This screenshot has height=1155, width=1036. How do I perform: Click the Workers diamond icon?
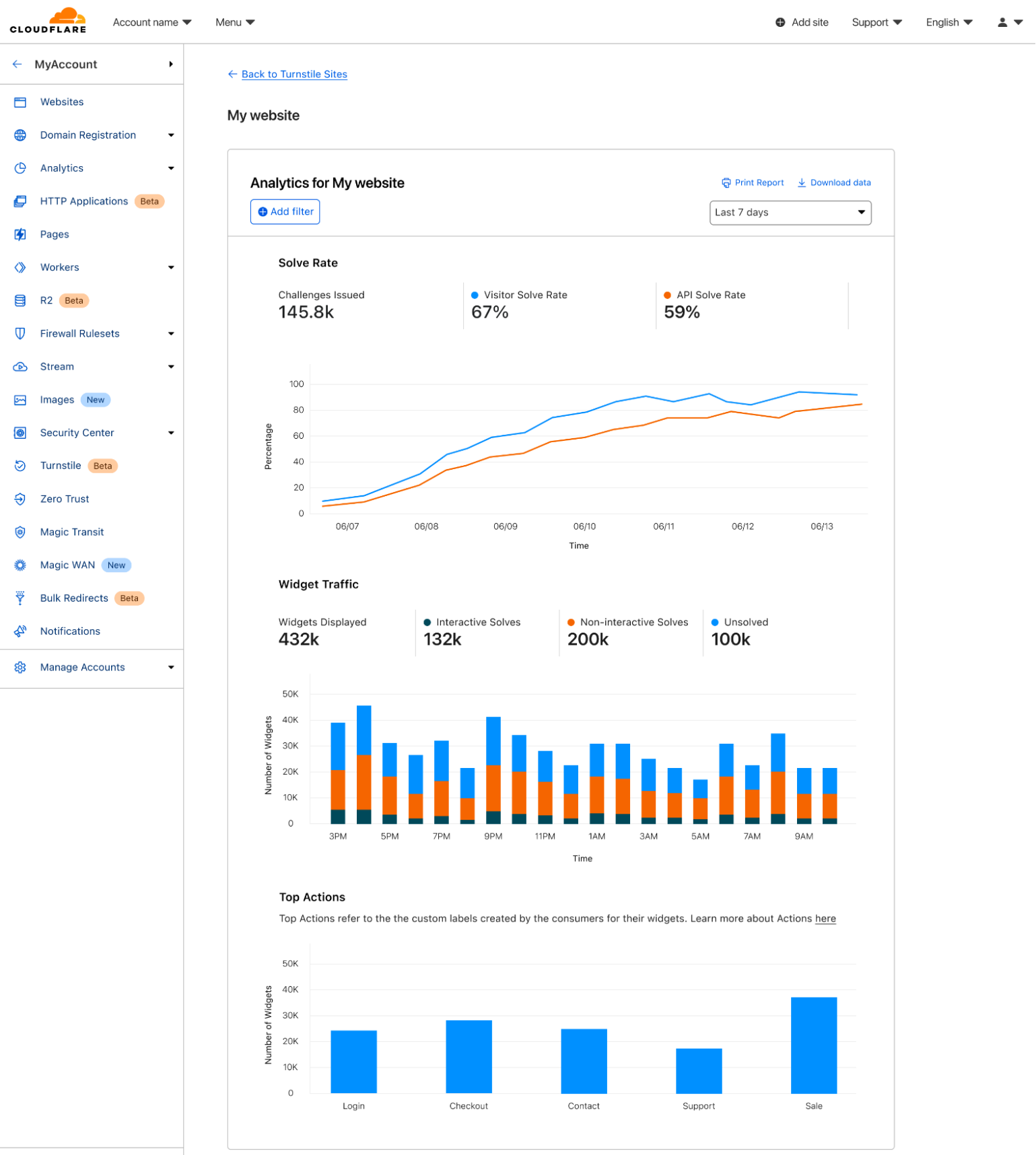click(x=20, y=267)
